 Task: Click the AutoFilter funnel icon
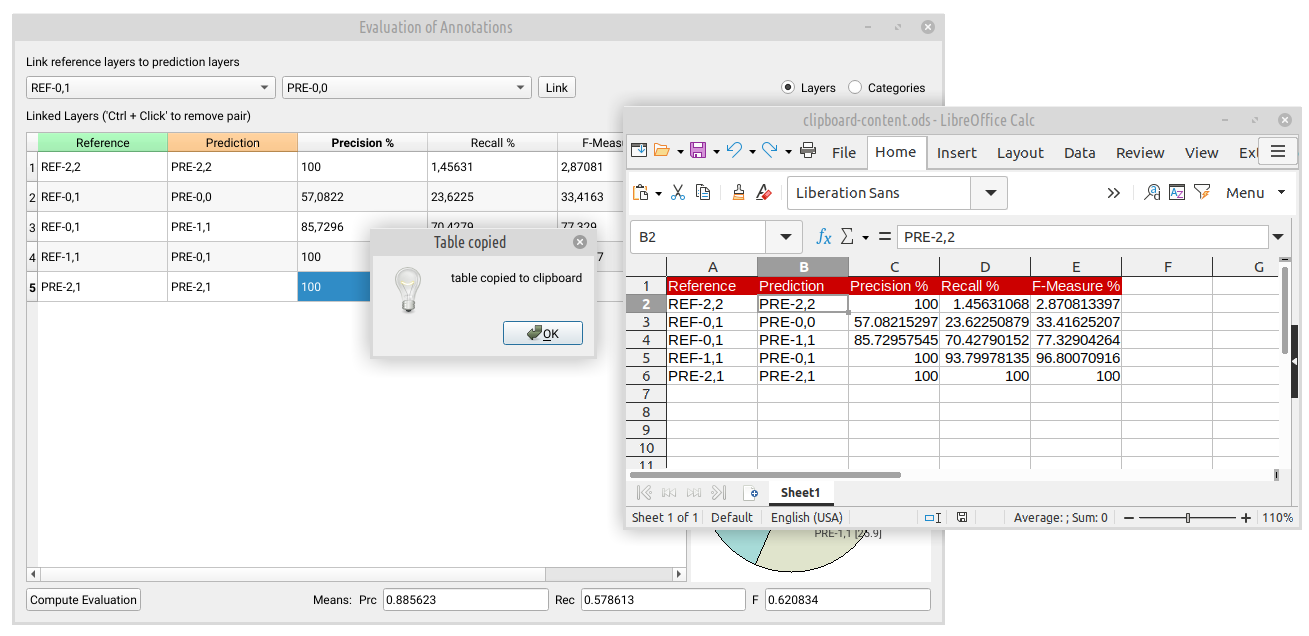1202,192
